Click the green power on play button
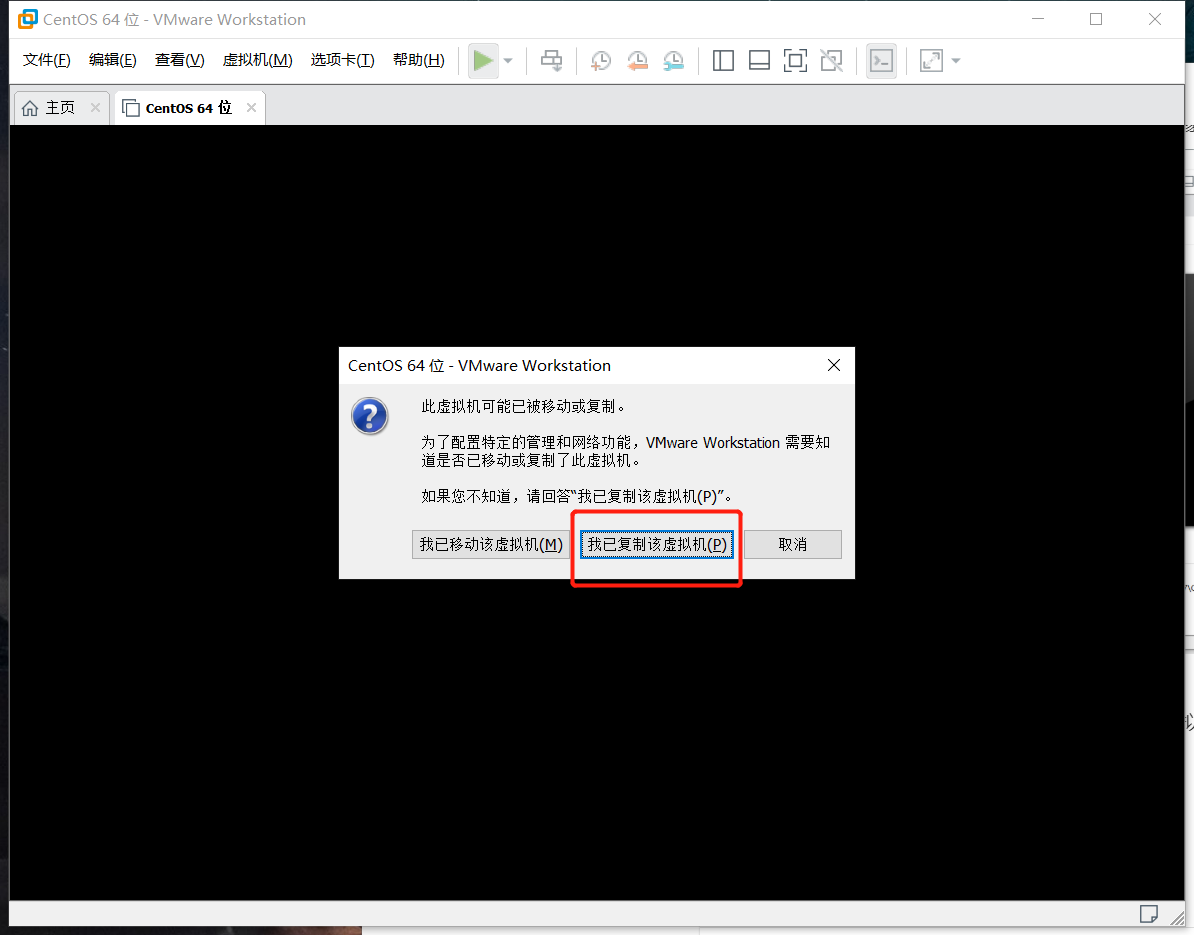The image size is (1194, 935). coord(483,61)
